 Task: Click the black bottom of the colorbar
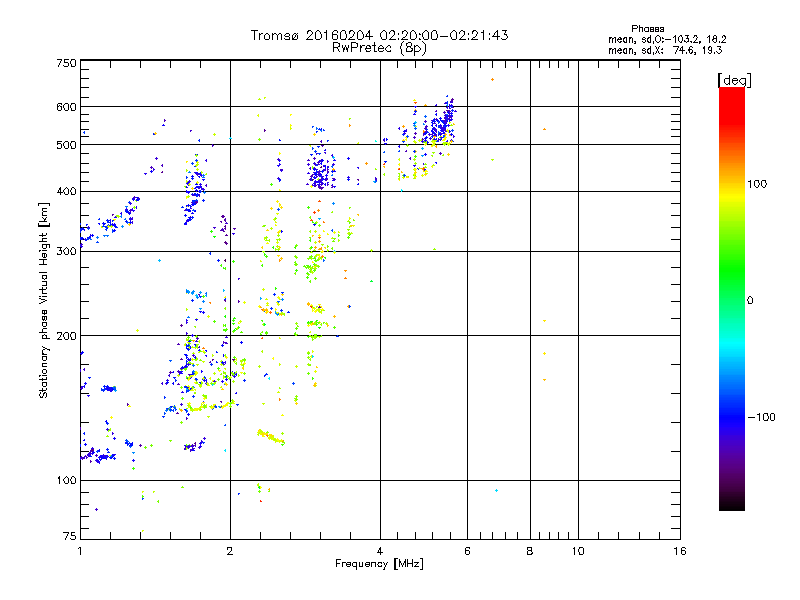point(732,503)
